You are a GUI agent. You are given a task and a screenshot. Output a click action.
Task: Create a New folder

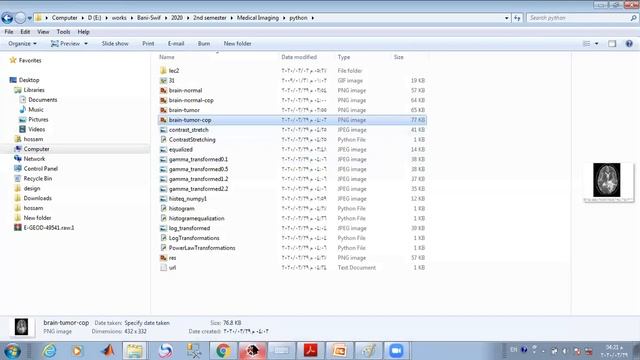tap(238, 44)
